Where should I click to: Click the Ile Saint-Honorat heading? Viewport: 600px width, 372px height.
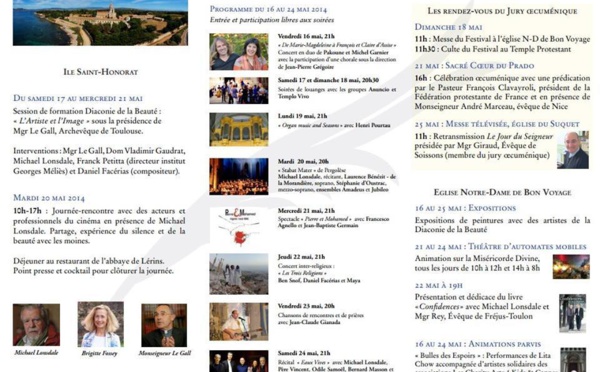tap(101, 72)
